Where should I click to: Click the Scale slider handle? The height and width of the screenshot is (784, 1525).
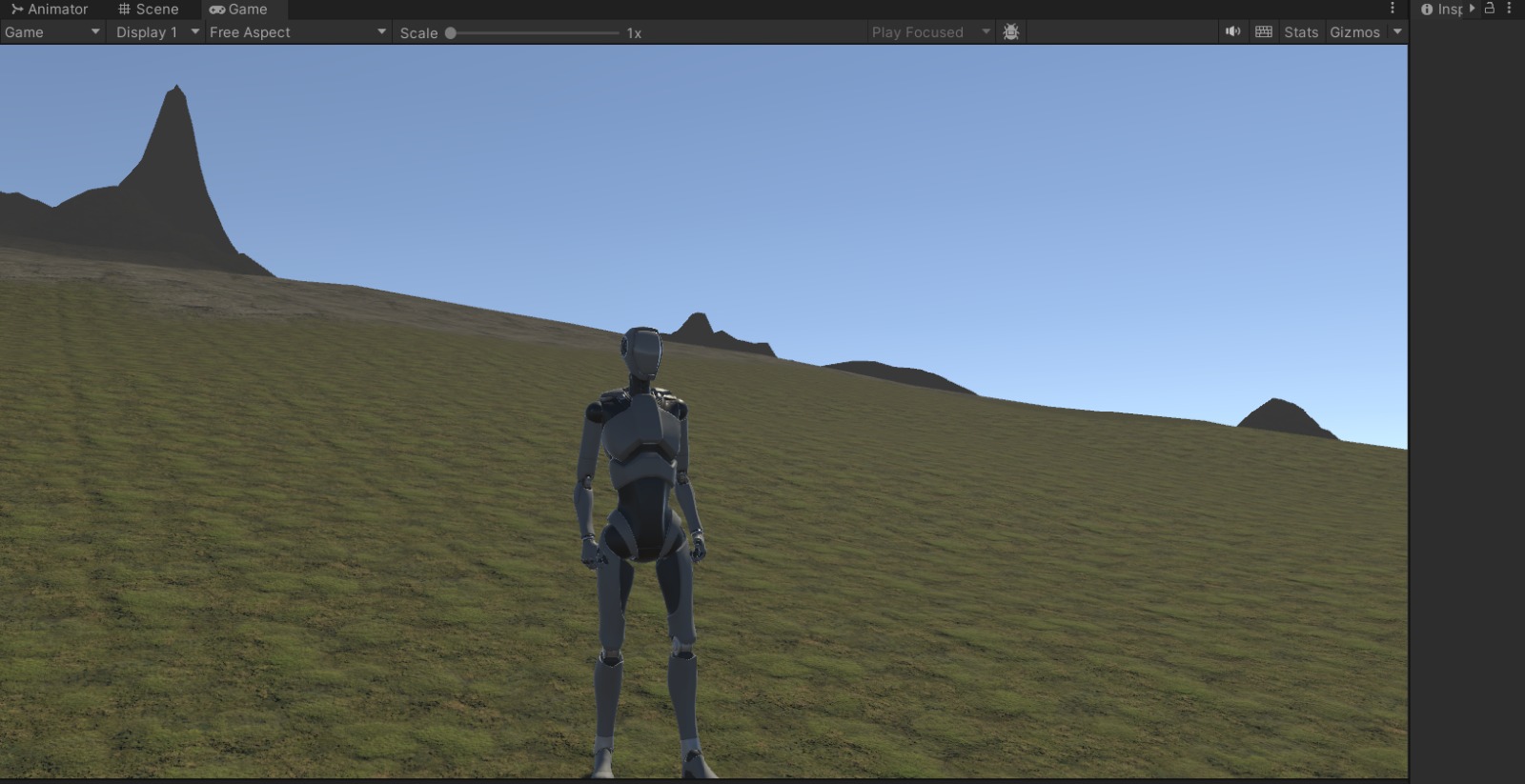451,32
